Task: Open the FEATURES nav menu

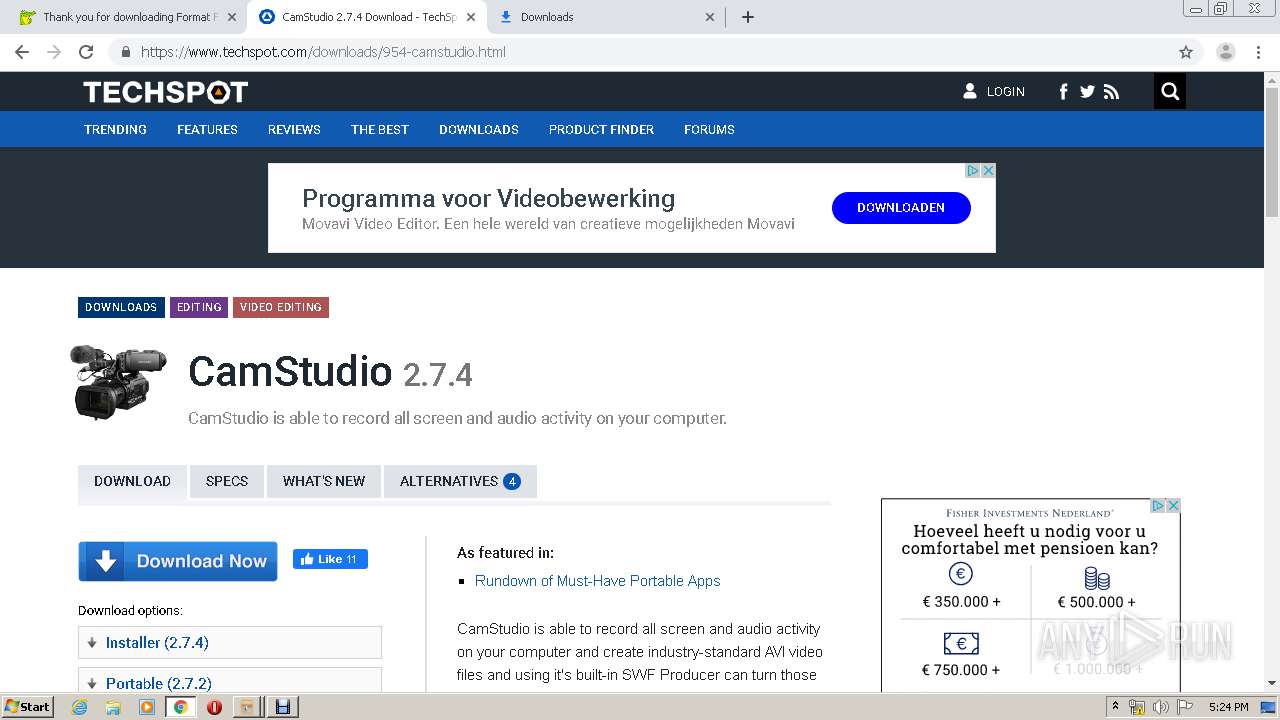Action: pos(207,129)
